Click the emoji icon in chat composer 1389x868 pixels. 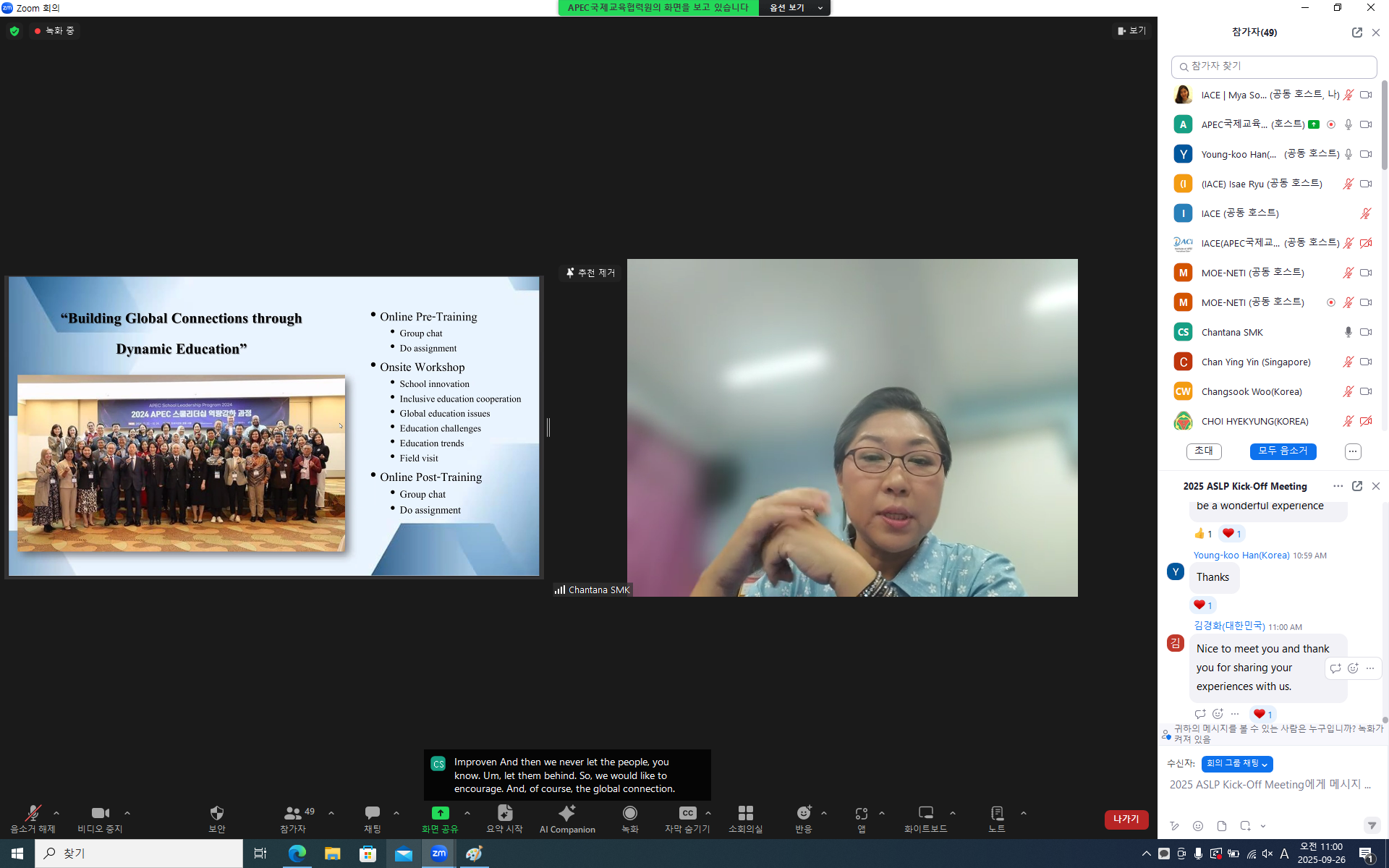click(1198, 826)
